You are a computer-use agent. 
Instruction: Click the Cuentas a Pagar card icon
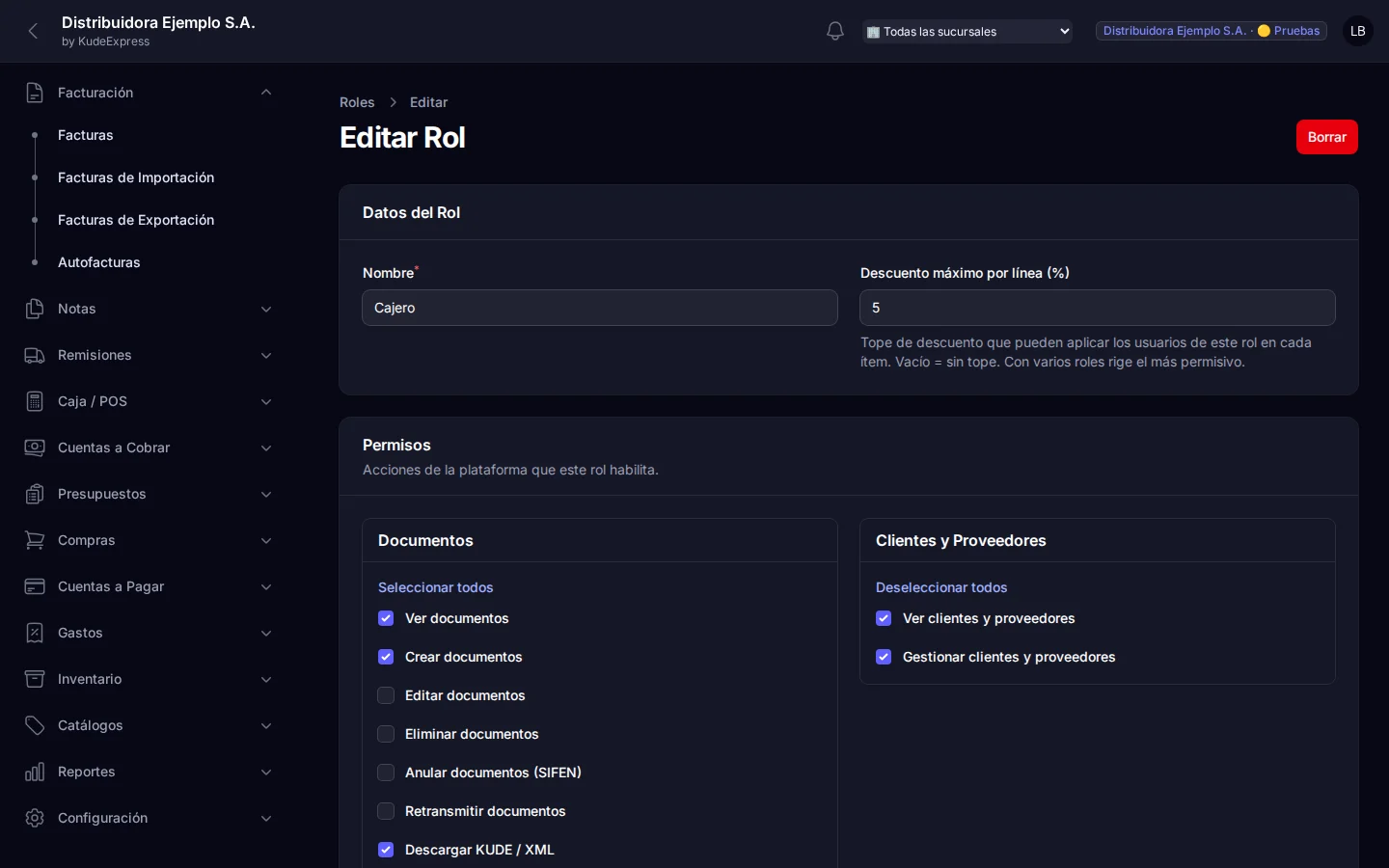click(x=35, y=586)
